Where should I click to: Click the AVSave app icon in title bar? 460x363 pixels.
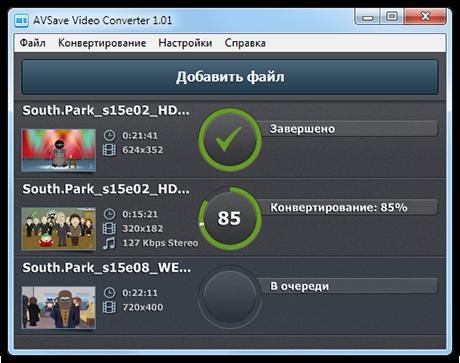pyautogui.click(x=22, y=20)
